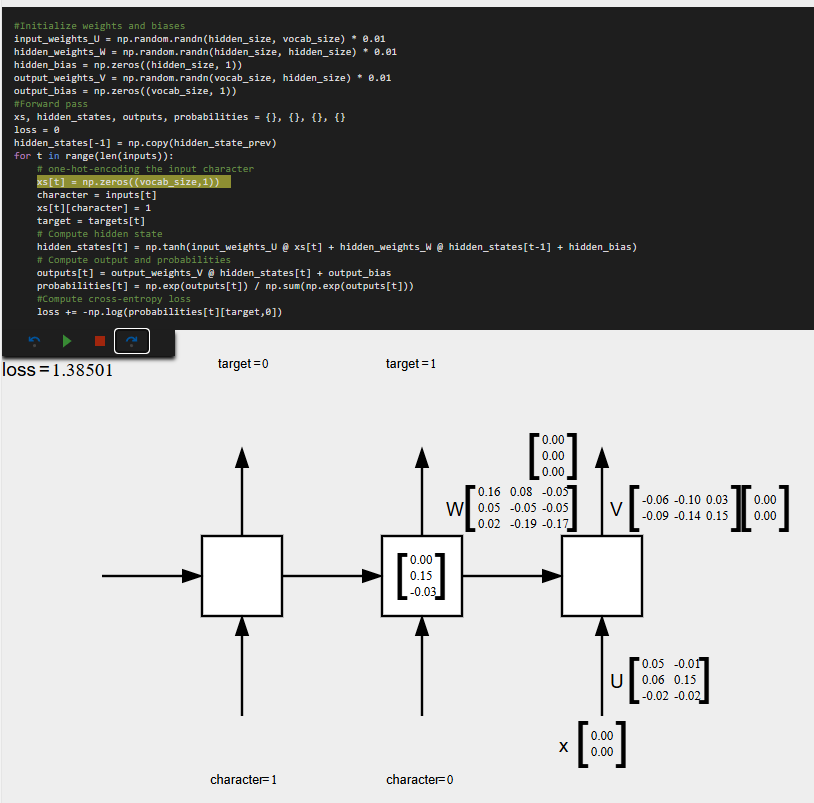814x803 pixels.
Task: Select the V weight matrix label
Action: (x=617, y=508)
